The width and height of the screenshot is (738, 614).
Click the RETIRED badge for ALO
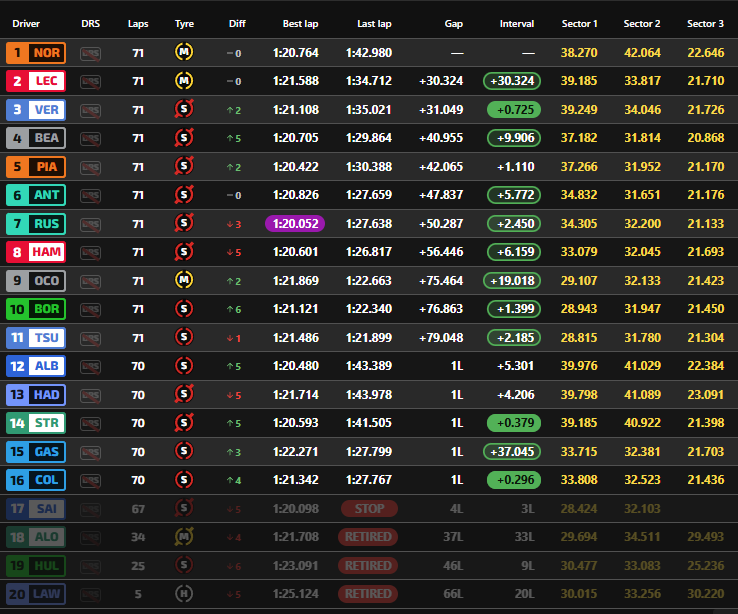(368, 537)
